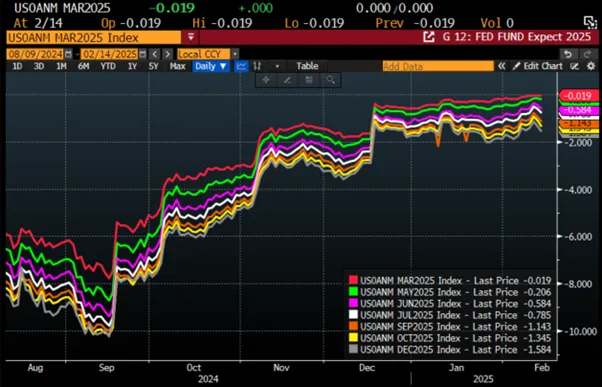Click the Local CCY currency field

(204, 54)
